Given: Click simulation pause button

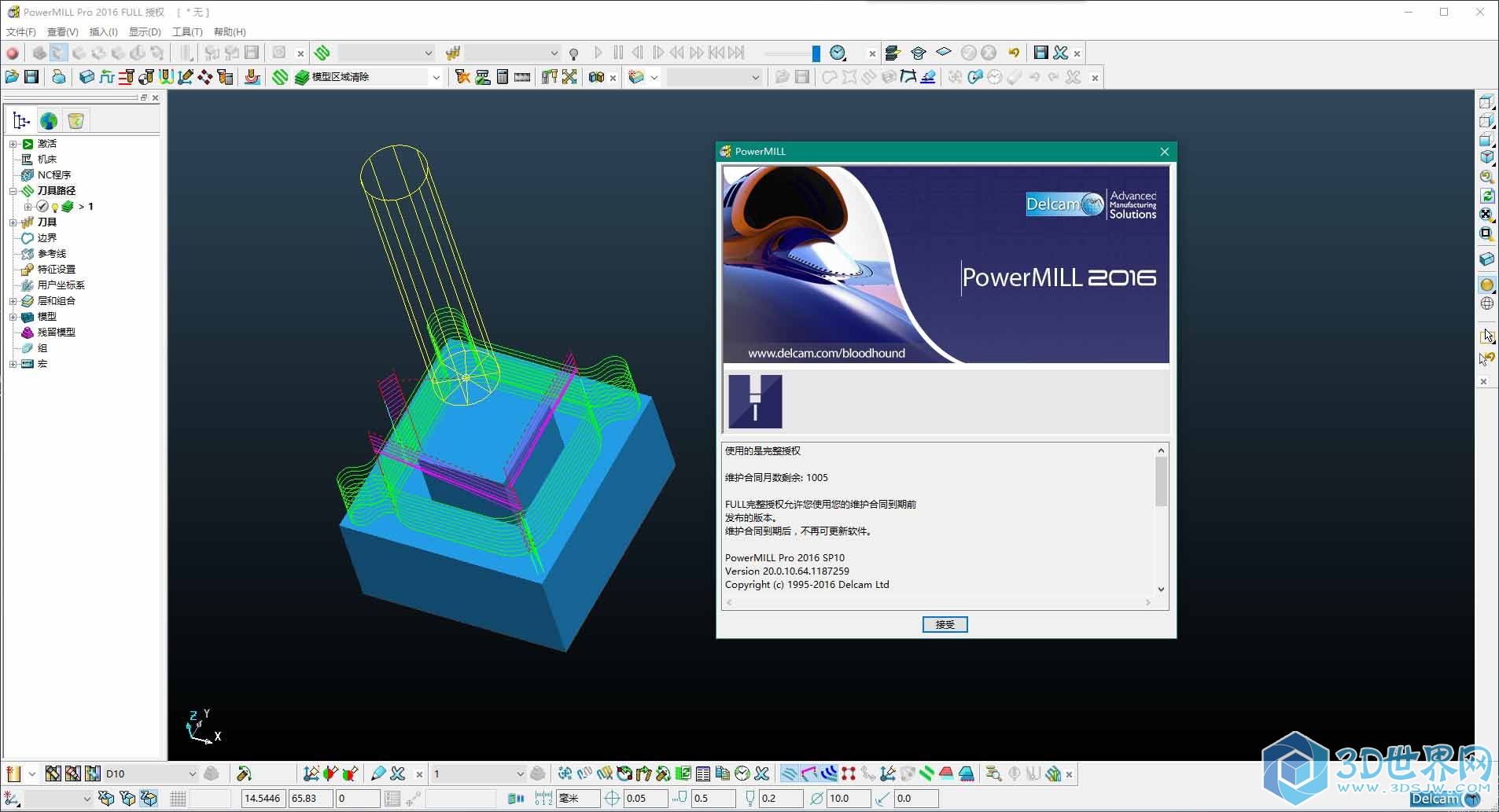Looking at the screenshot, I should (618, 53).
